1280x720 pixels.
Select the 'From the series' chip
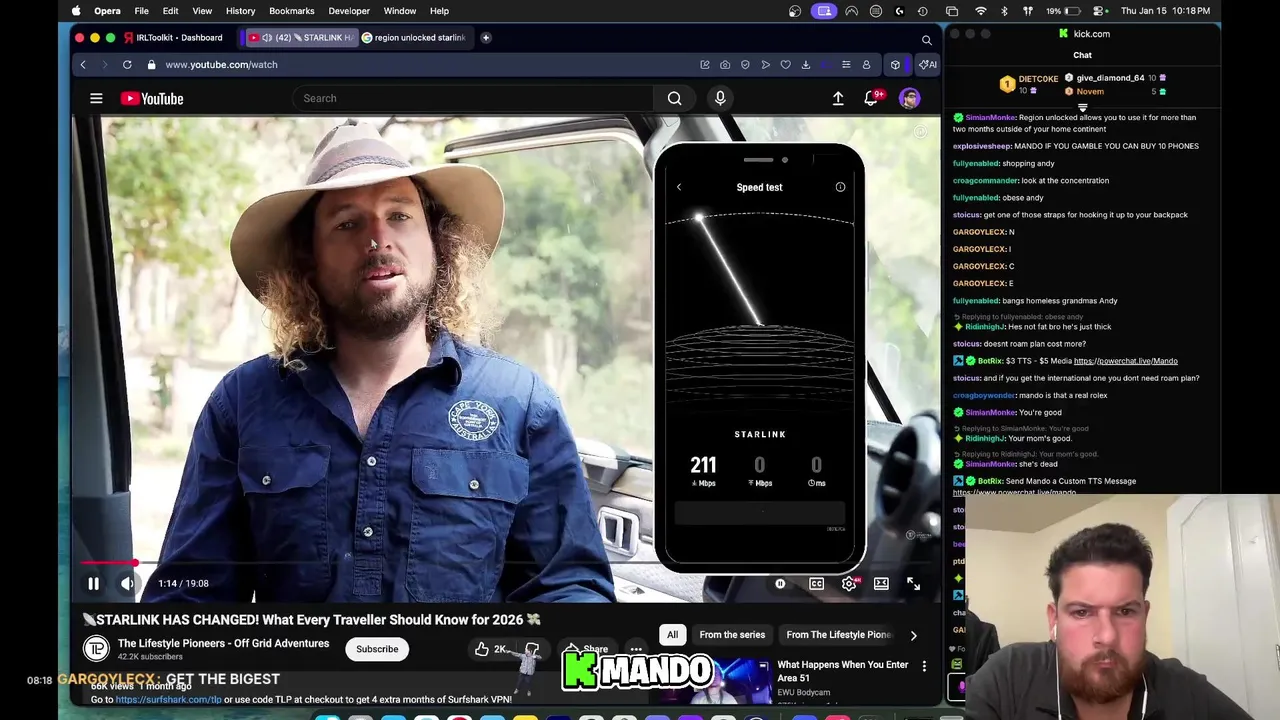tap(732, 634)
